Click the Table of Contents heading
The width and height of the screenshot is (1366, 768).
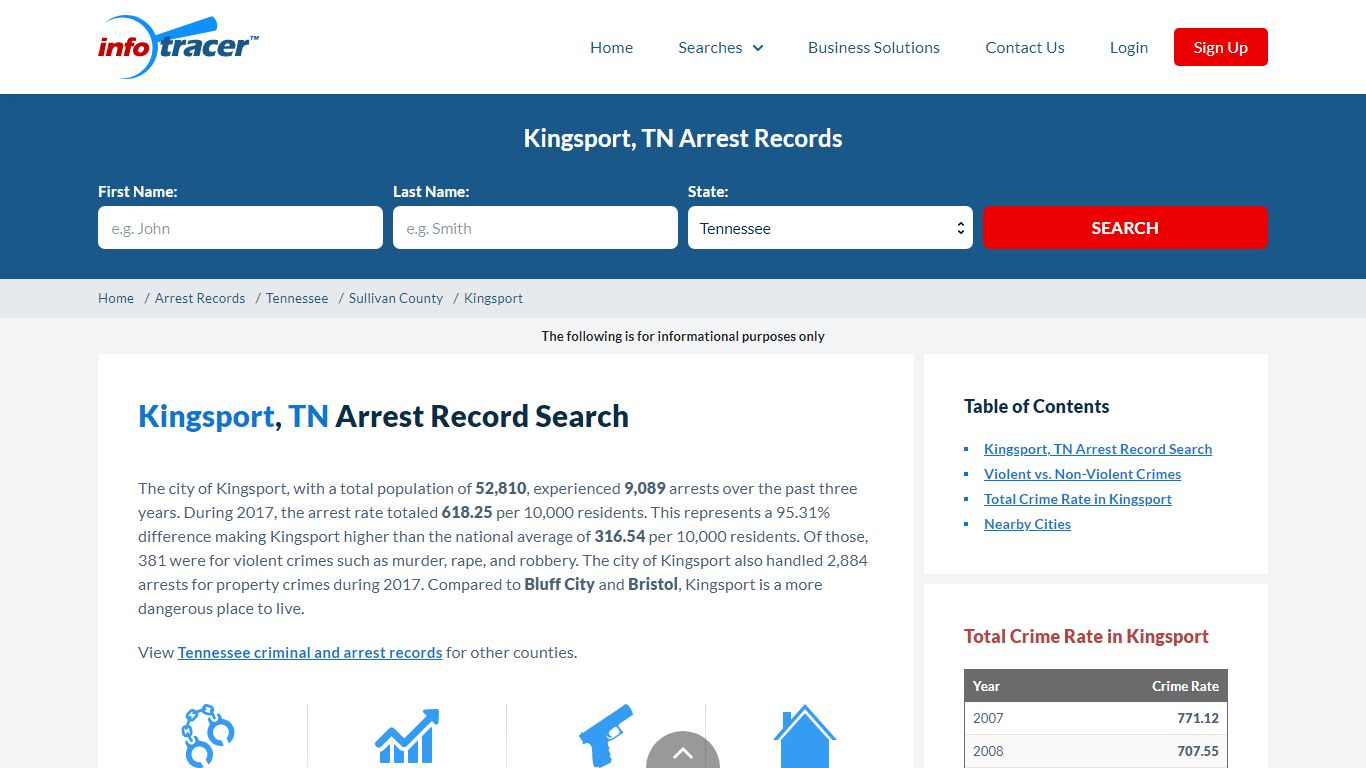(1036, 406)
